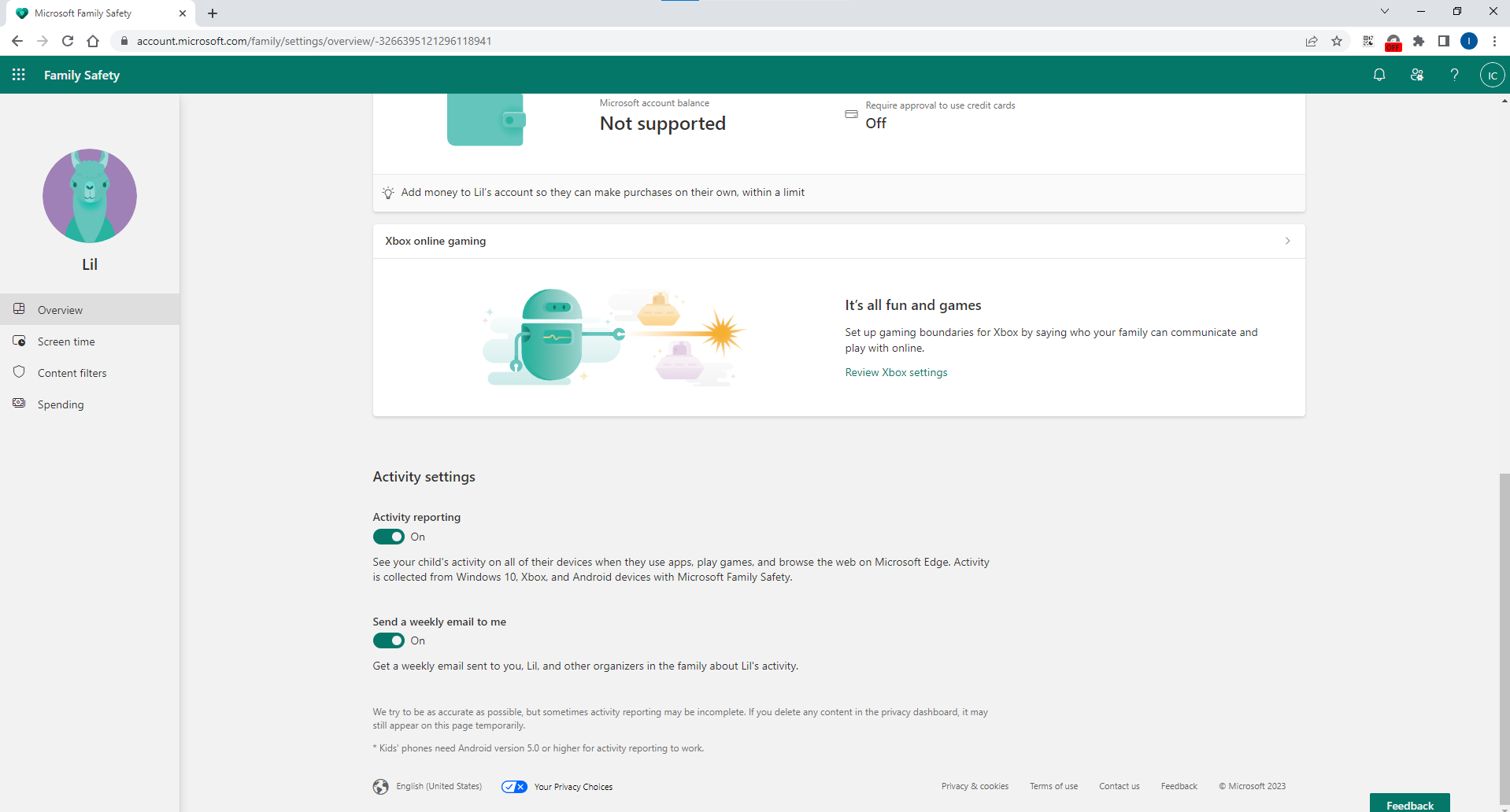Image resolution: width=1510 pixels, height=812 pixels.
Task: Open the tab search dropdown arrow
Action: click(1385, 12)
